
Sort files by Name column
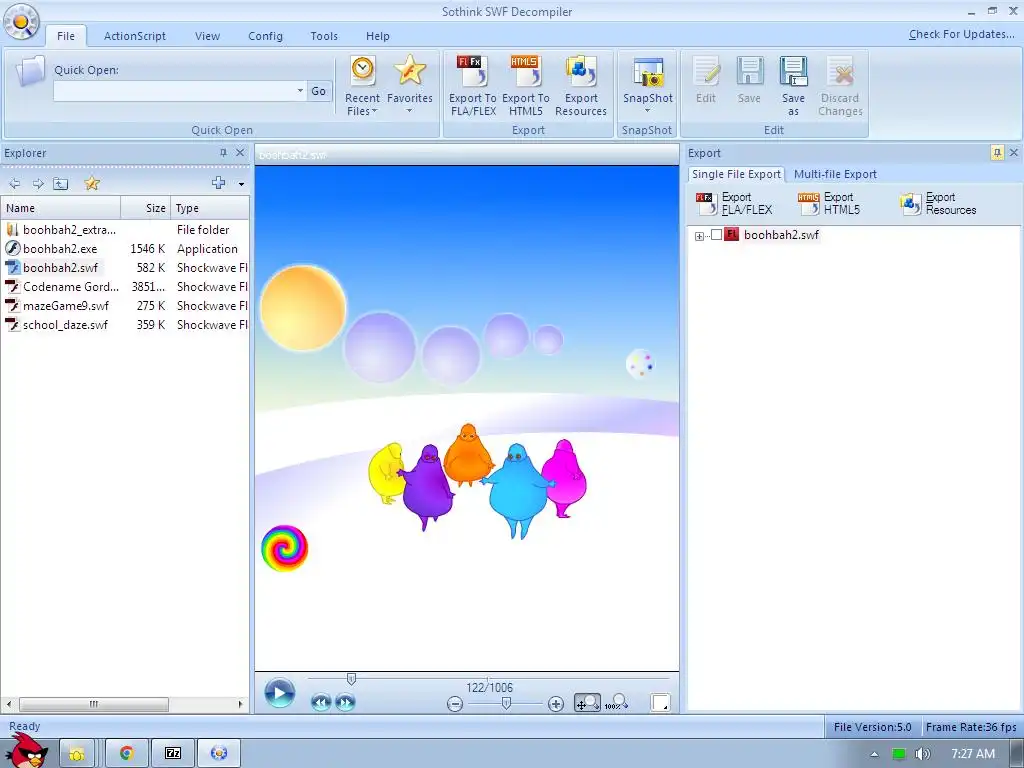pos(61,208)
